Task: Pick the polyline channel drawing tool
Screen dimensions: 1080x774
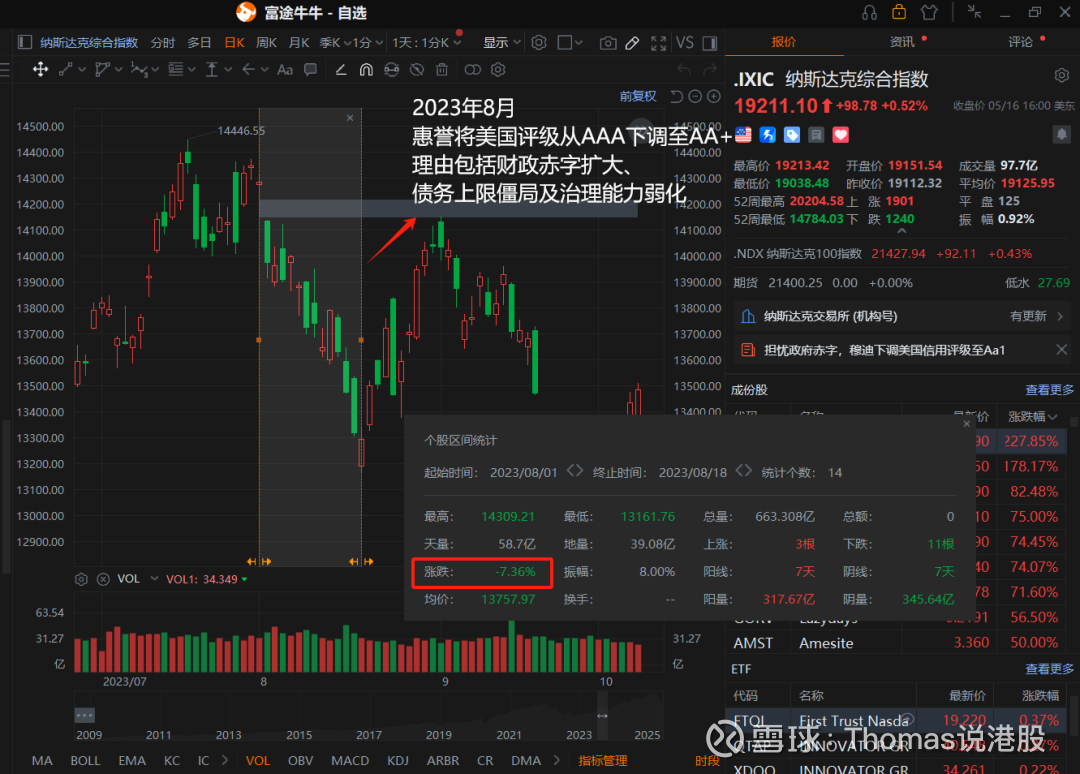Action: coord(103,70)
